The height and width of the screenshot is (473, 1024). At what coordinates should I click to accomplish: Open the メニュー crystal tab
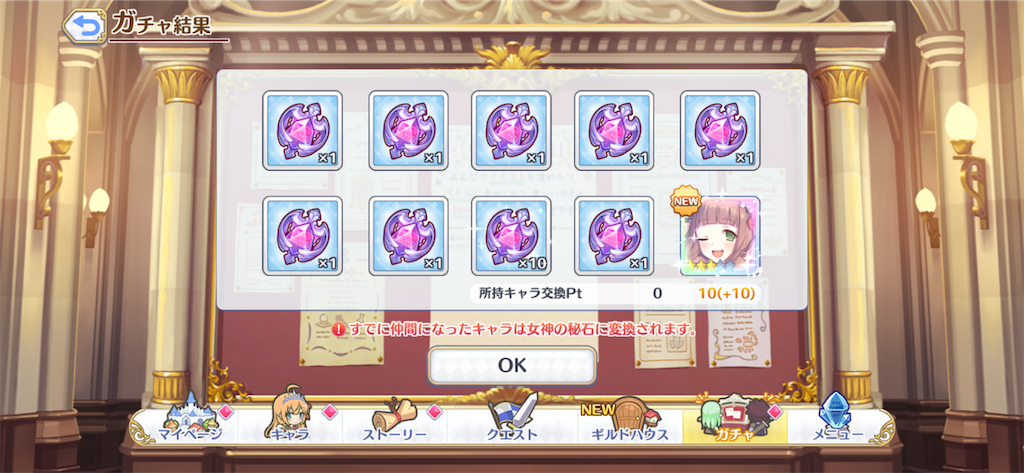pos(839,425)
